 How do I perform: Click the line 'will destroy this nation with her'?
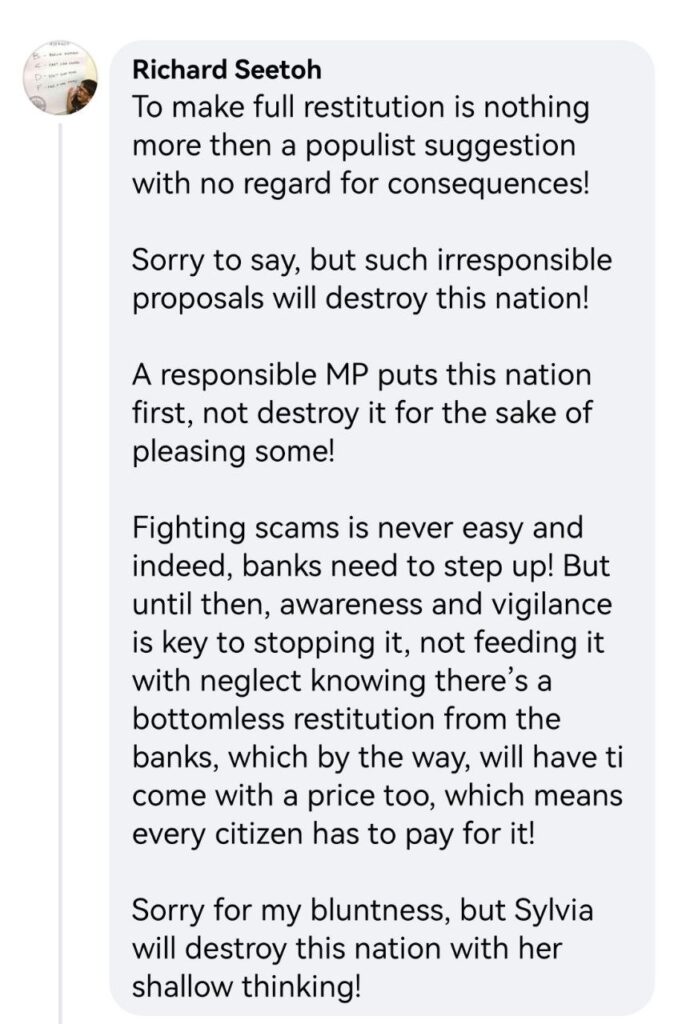(x=347, y=948)
